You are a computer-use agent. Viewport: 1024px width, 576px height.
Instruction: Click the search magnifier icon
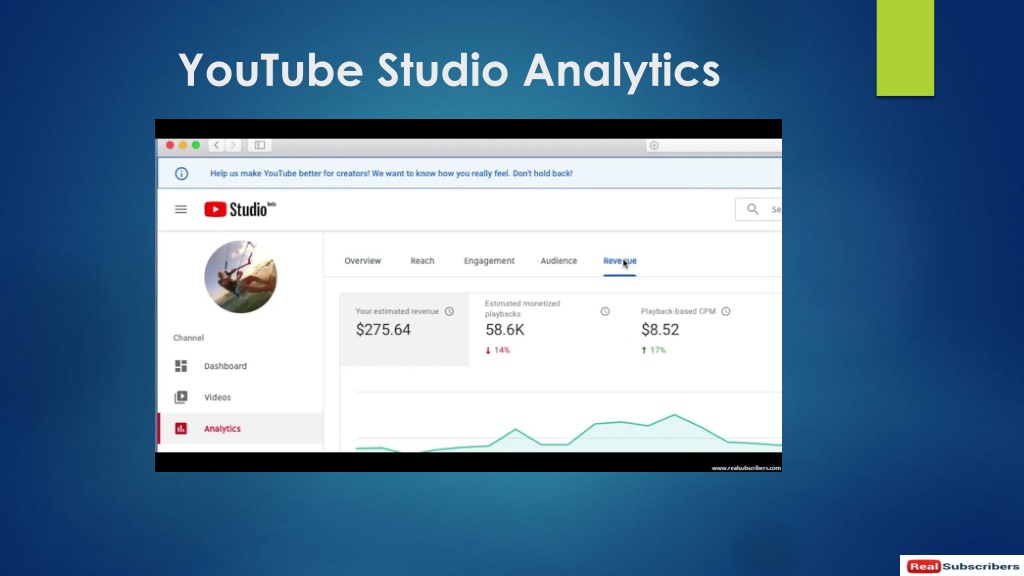coord(752,209)
